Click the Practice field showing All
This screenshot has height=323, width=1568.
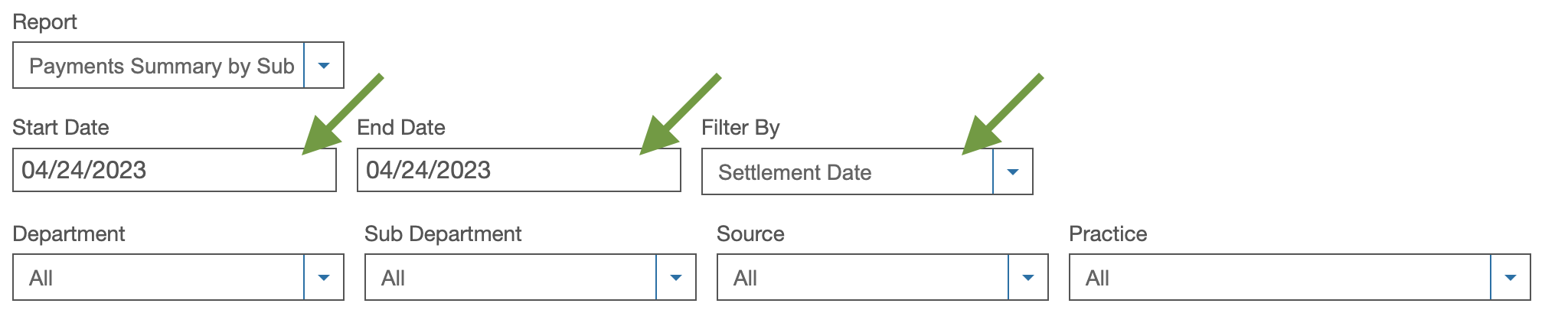[1280, 278]
